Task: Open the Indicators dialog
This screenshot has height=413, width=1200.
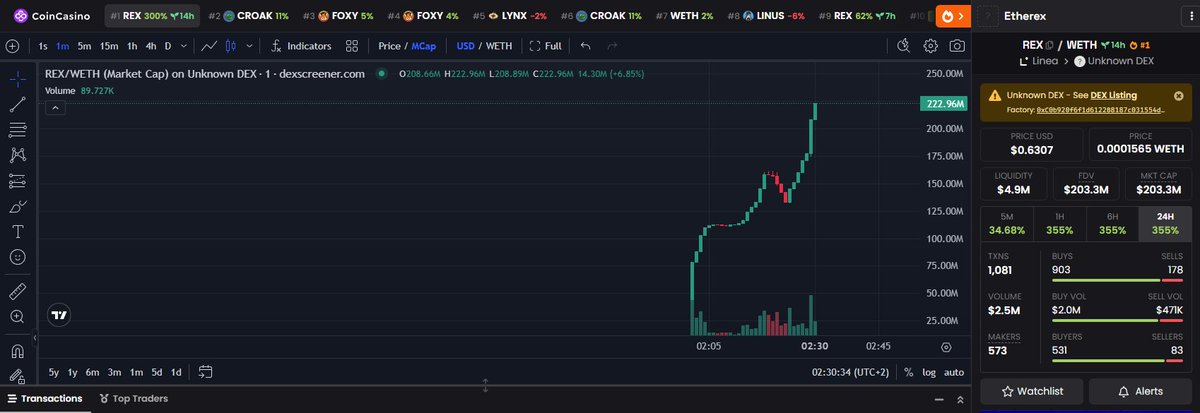Action: coord(300,46)
